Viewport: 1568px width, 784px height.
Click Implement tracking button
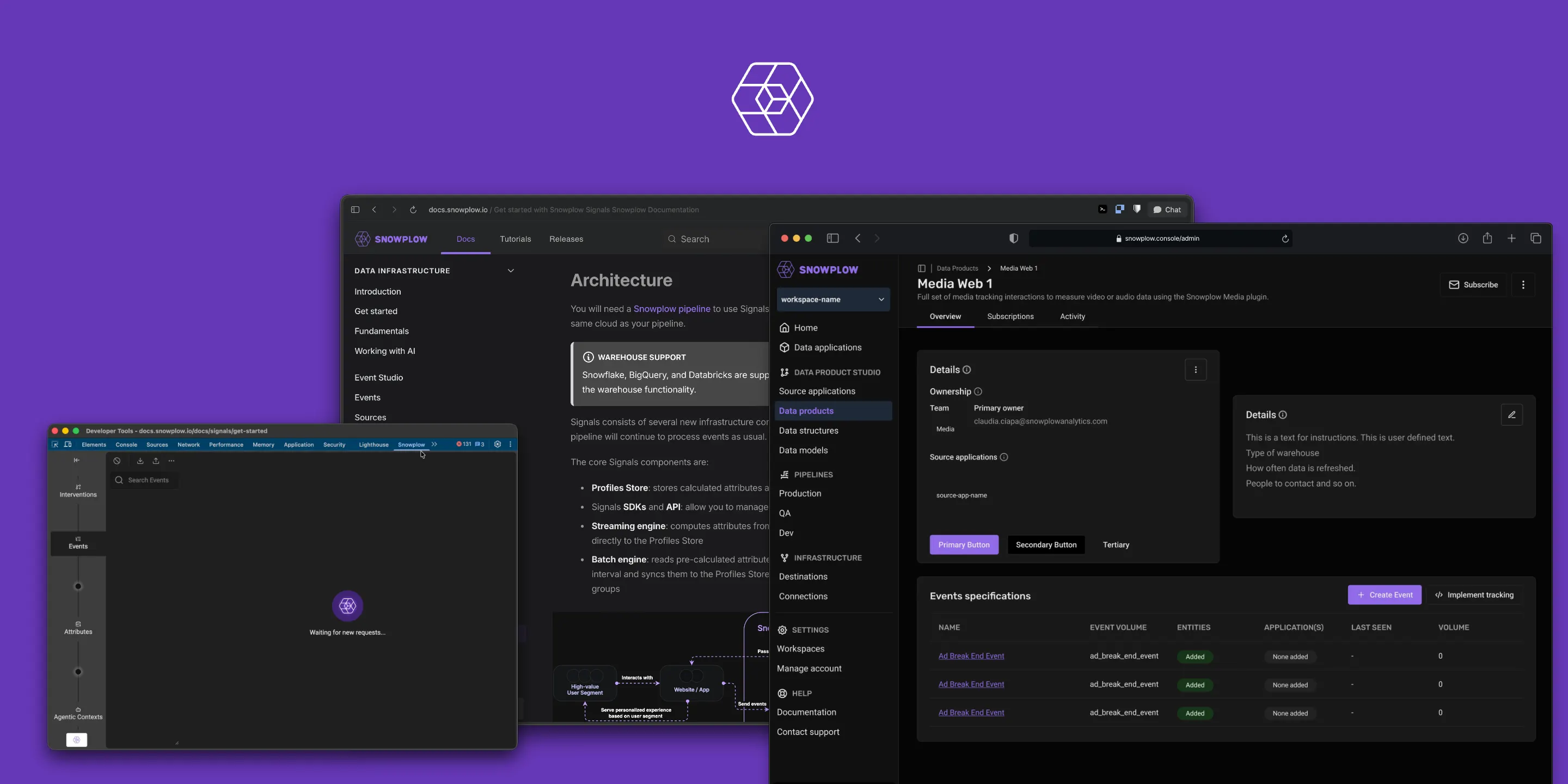(1474, 595)
